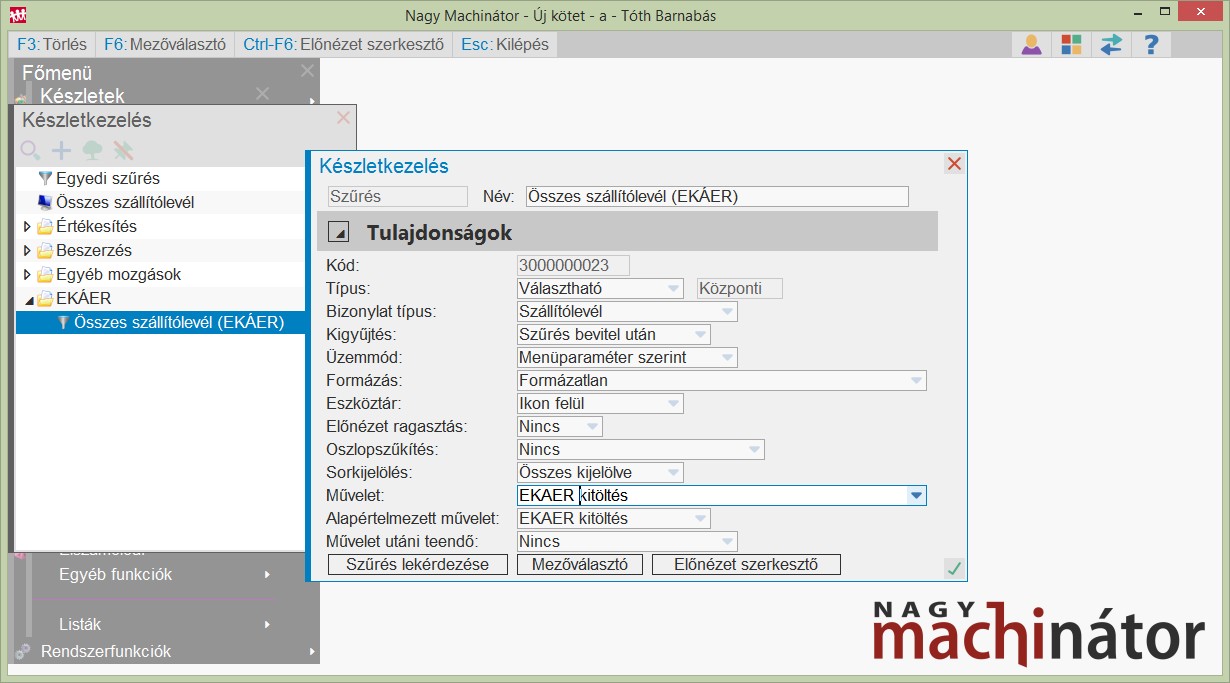Click the Egyéb mozgások folder icon

44,274
